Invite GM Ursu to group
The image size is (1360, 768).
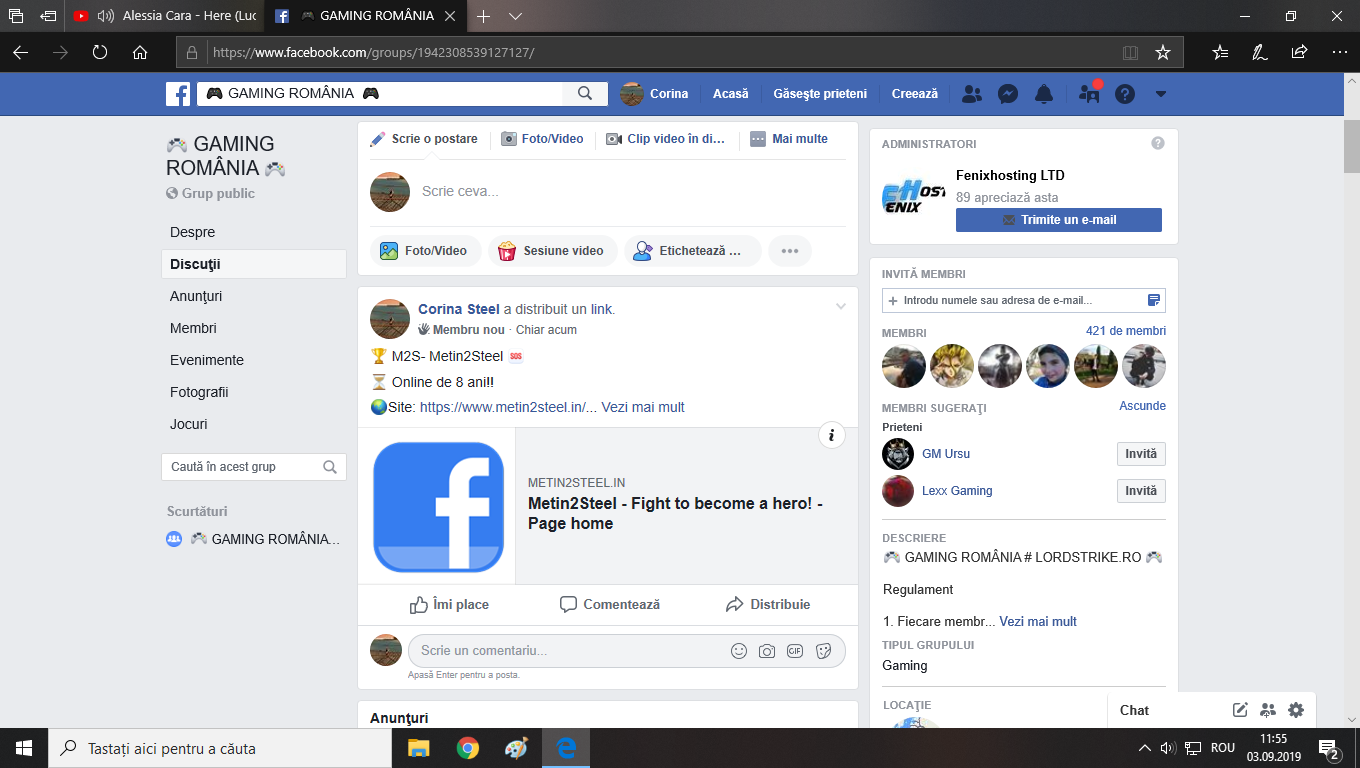(1141, 454)
